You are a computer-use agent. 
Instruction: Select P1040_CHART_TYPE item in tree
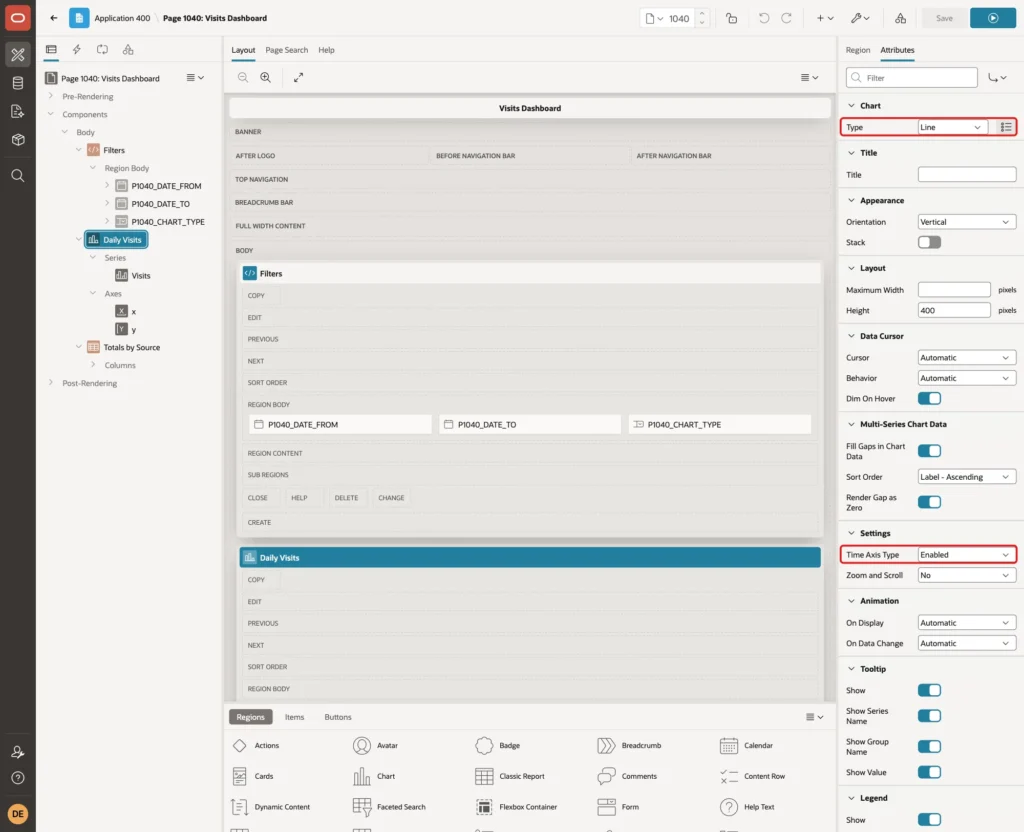tap(167, 222)
